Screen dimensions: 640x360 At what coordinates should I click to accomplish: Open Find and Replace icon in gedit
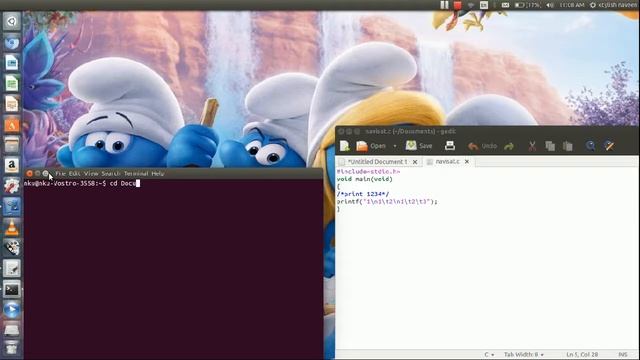coord(609,146)
